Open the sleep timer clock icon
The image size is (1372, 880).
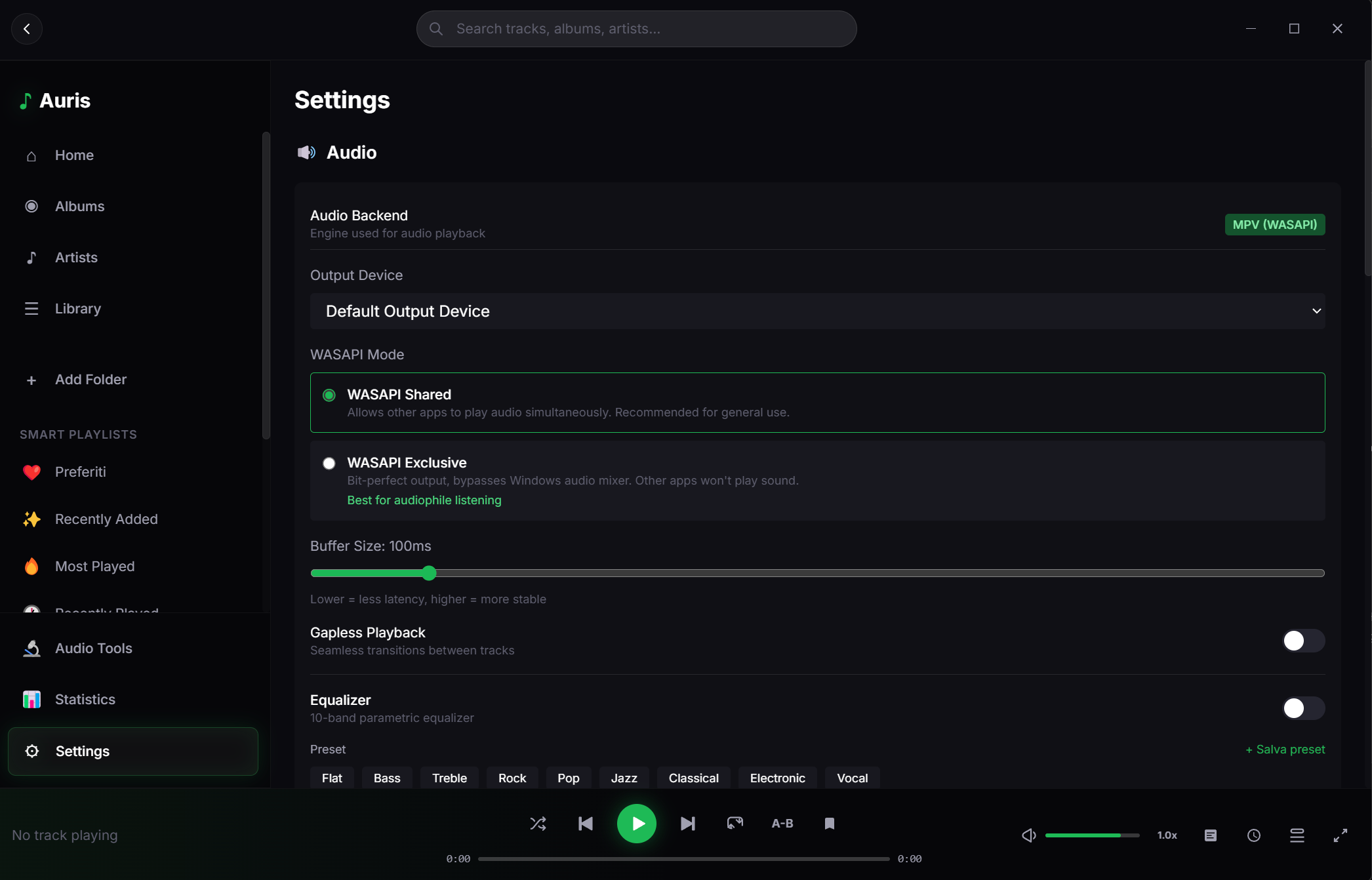tap(1253, 835)
